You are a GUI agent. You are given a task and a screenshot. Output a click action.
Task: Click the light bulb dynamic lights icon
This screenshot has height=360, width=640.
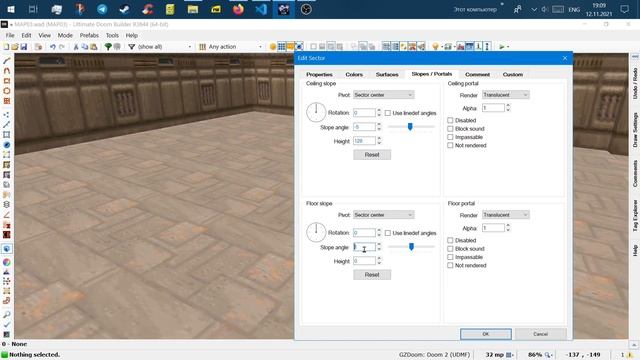[x=436, y=47]
